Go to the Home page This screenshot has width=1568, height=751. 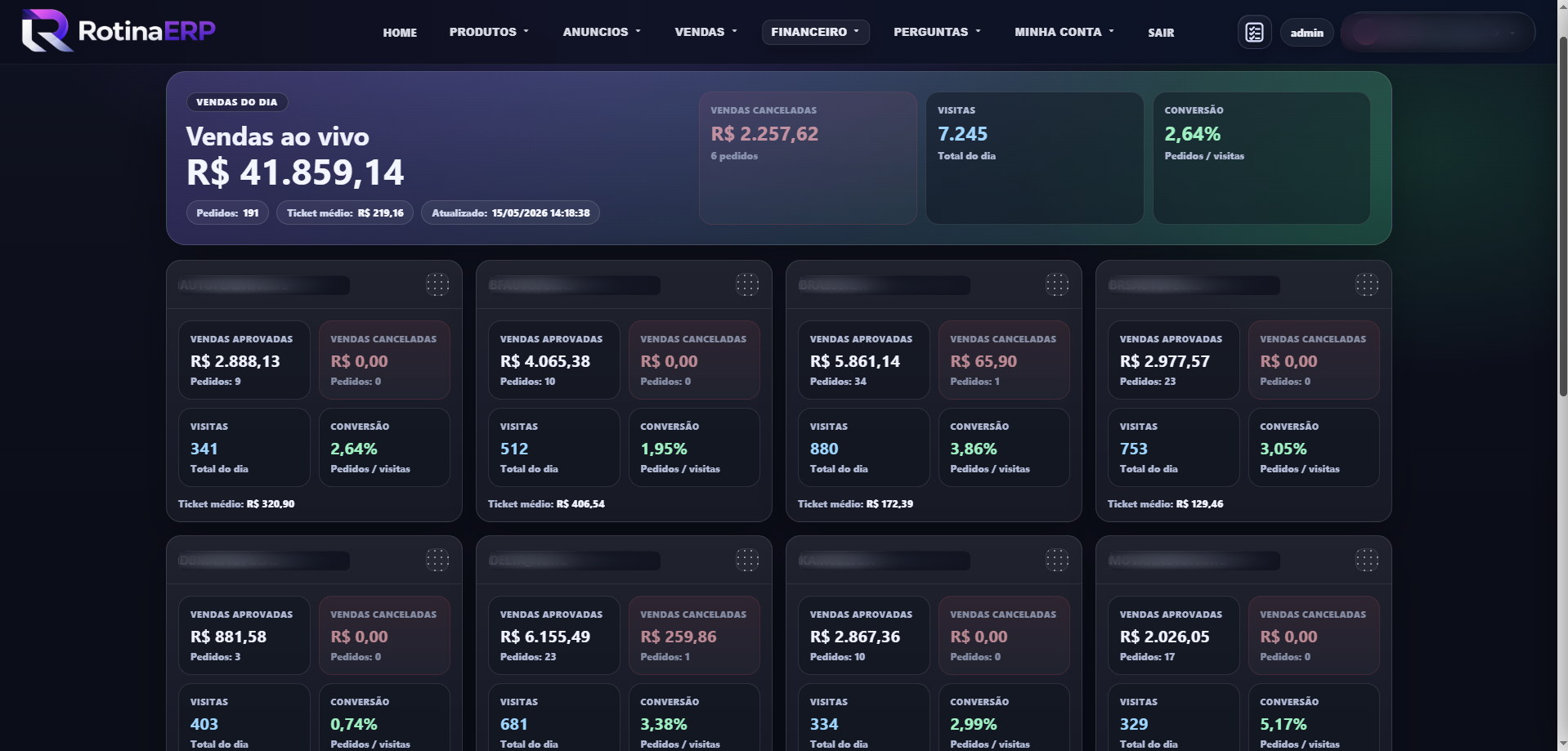(x=400, y=33)
